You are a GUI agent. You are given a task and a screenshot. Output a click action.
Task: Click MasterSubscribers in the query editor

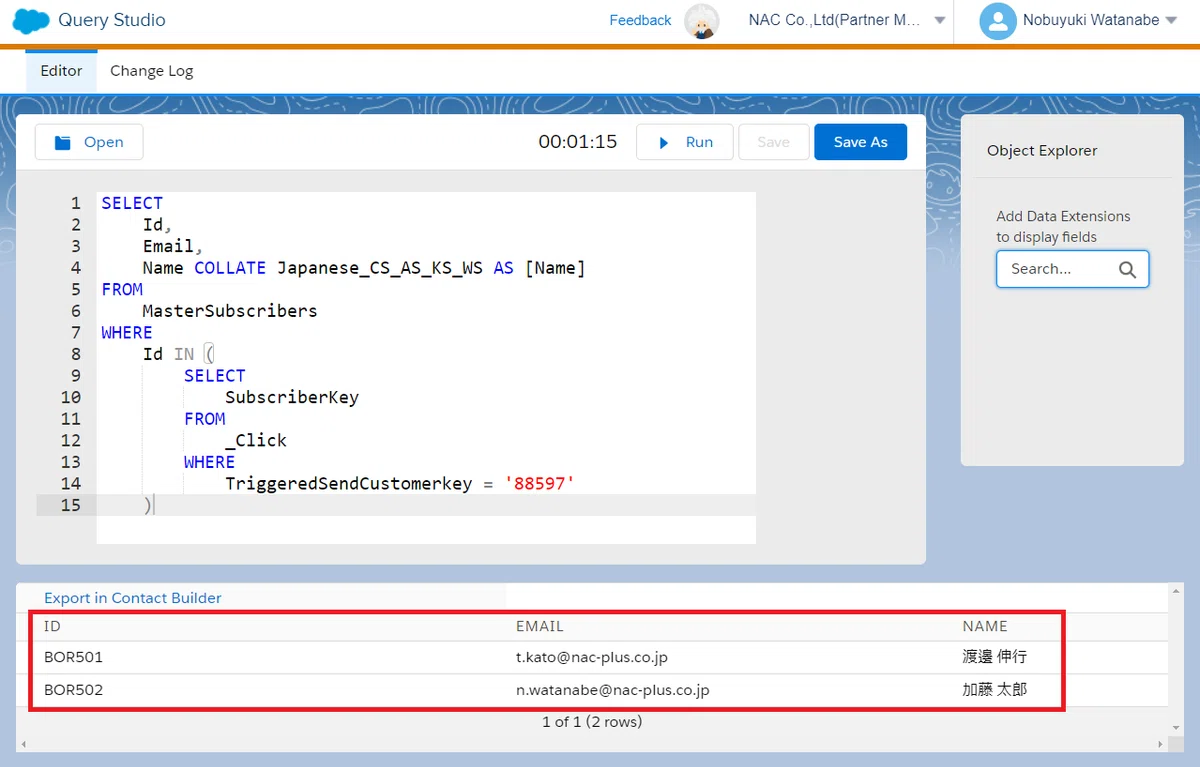230,311
